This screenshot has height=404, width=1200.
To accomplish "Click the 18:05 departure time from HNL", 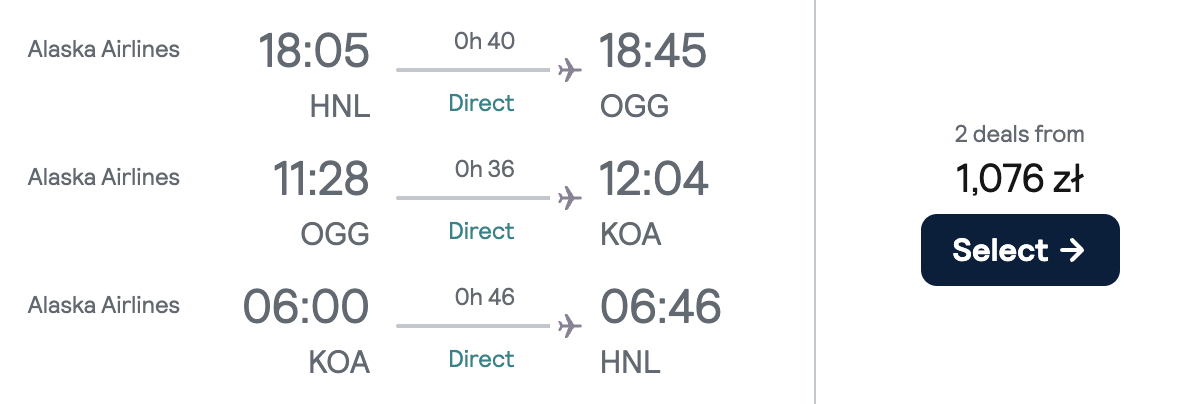I will click(x=315, y=51).
